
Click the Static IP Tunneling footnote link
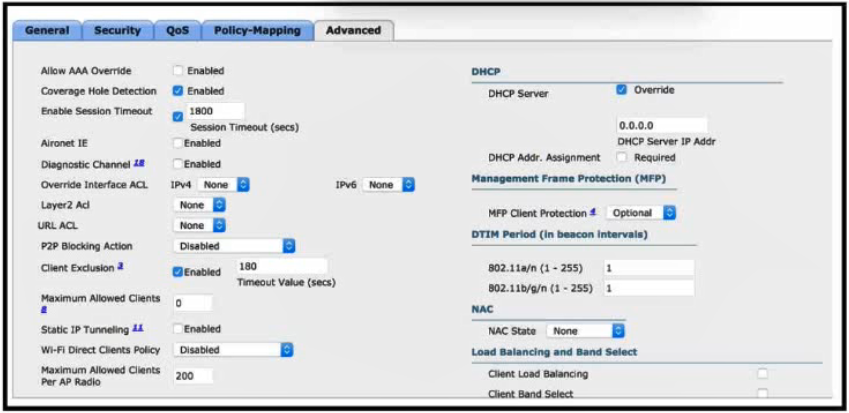tap(138, 327)
